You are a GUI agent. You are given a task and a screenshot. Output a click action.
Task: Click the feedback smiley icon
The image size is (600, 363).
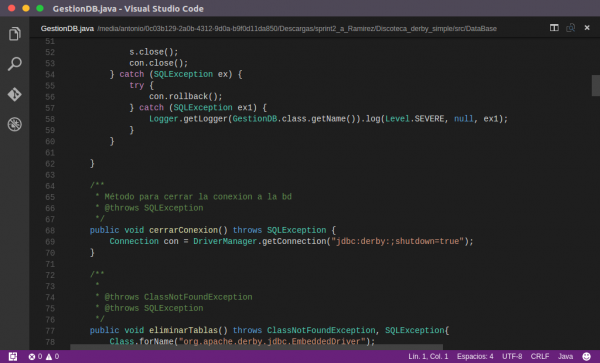click(x=586, y=356)
